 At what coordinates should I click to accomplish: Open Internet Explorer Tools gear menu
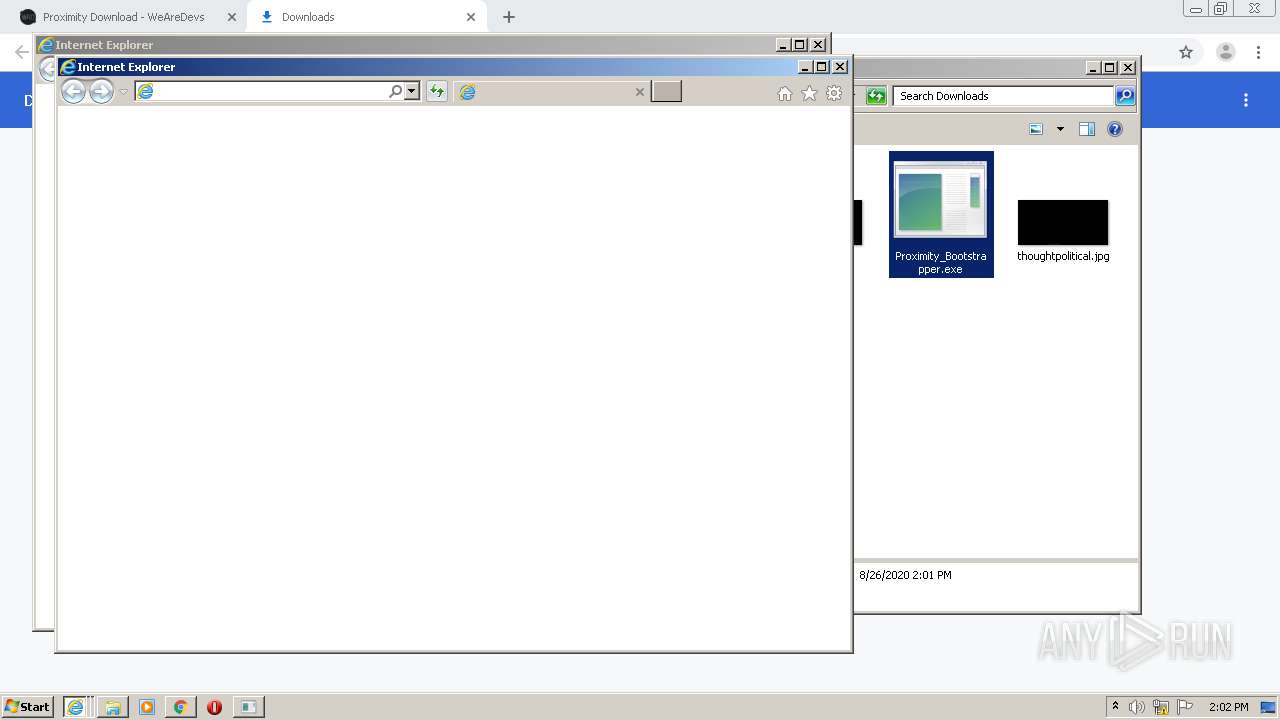(834, 93)
